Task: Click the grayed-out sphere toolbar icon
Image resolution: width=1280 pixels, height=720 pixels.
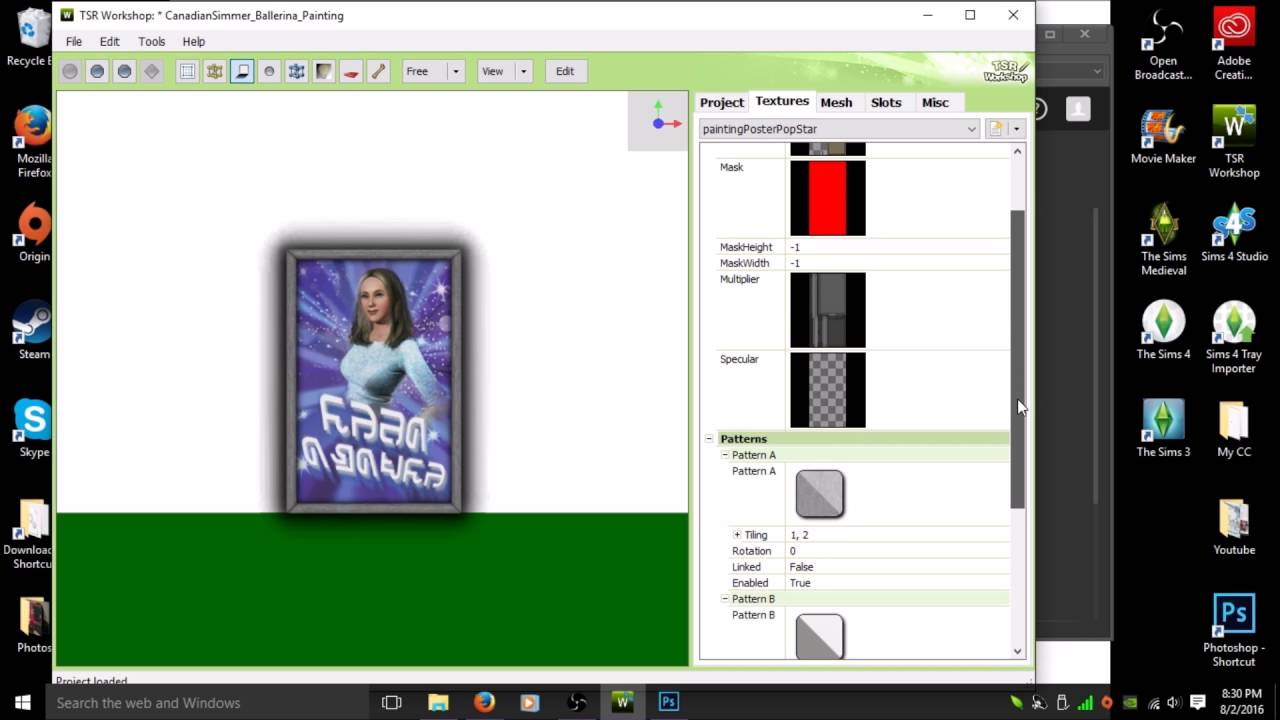Action: pyautogui.click(x=70, y=71)
